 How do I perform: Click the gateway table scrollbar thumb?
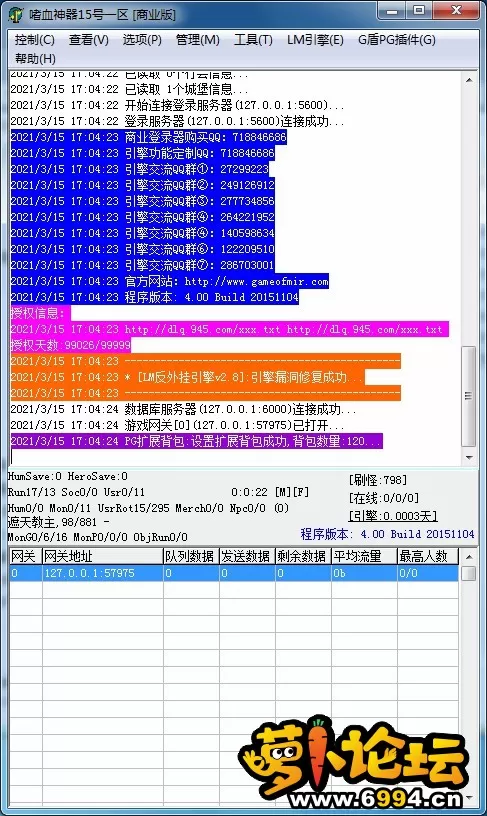(x=469, y=573)
